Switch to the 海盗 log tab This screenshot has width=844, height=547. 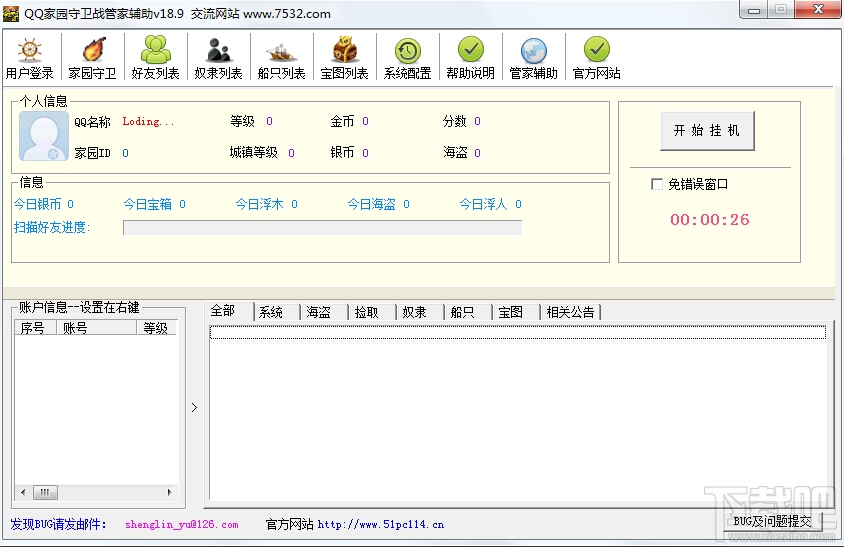click(319, 312)
